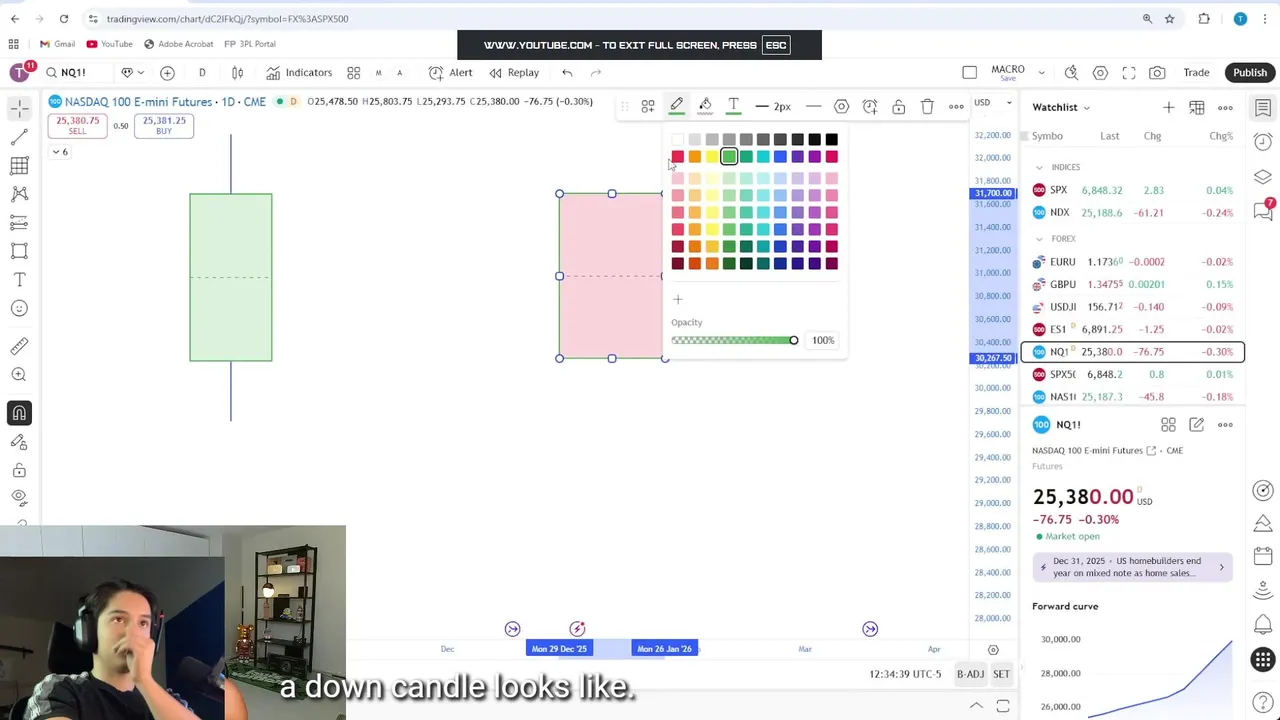Viewport: 1280px width, 720px height.
Task: Select the ruler measure tool
Action: tap(19, 346)
